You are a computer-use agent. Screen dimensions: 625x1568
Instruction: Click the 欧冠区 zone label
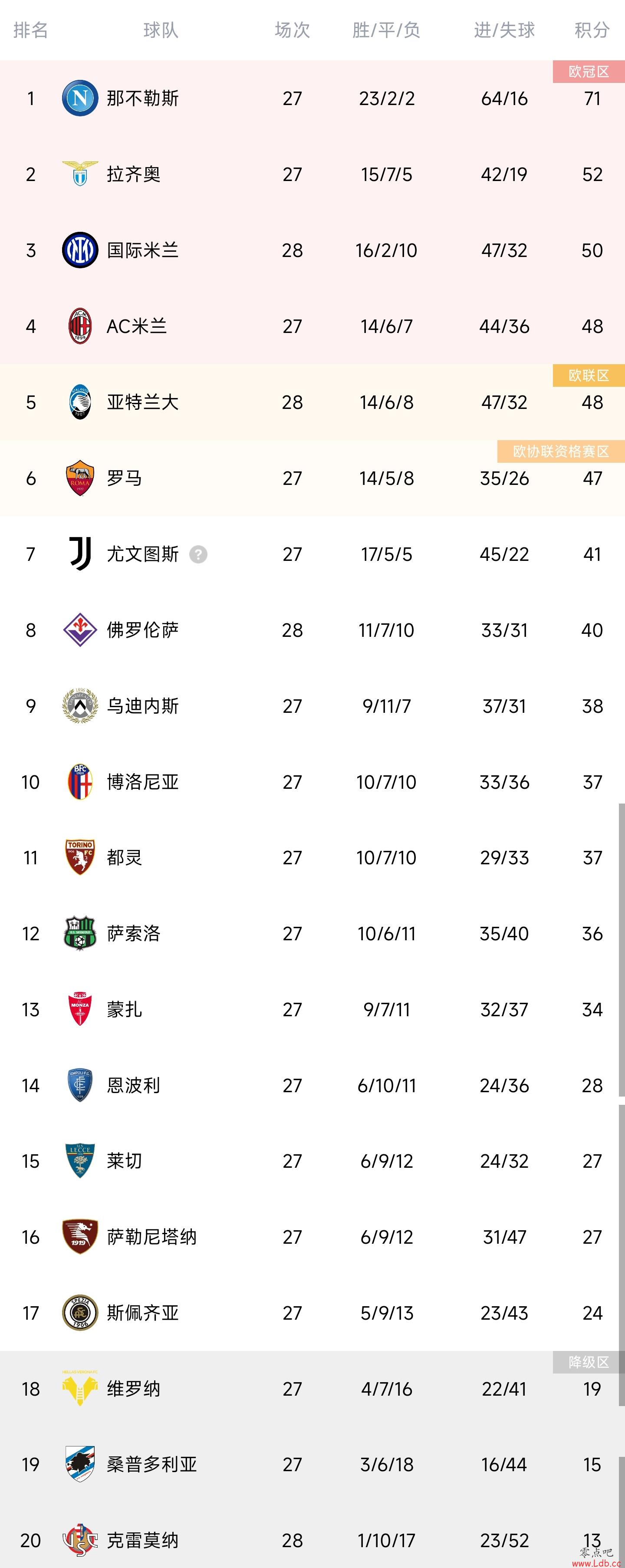[589, 71]
